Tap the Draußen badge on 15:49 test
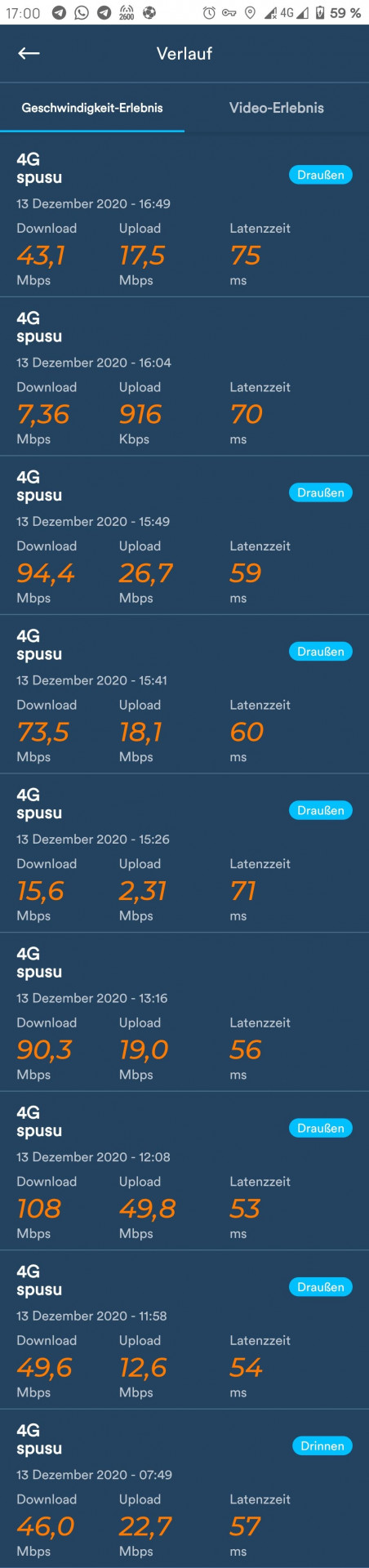Viewport: 369px width, 1568px height. (x=321, y=492)
